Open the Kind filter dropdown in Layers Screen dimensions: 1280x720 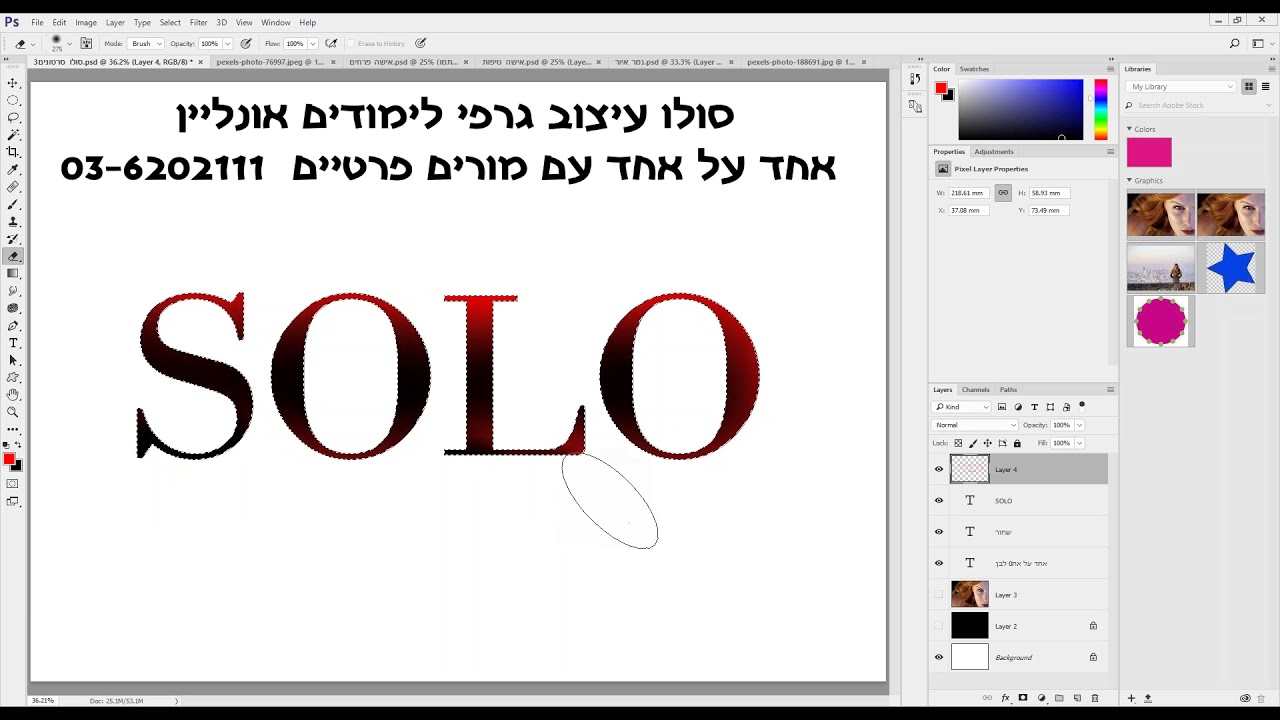click(x=962, y=407)
